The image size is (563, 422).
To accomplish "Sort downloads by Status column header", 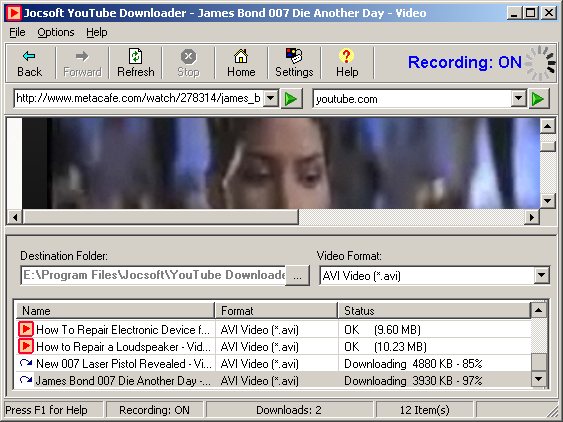I will [434, 311].
